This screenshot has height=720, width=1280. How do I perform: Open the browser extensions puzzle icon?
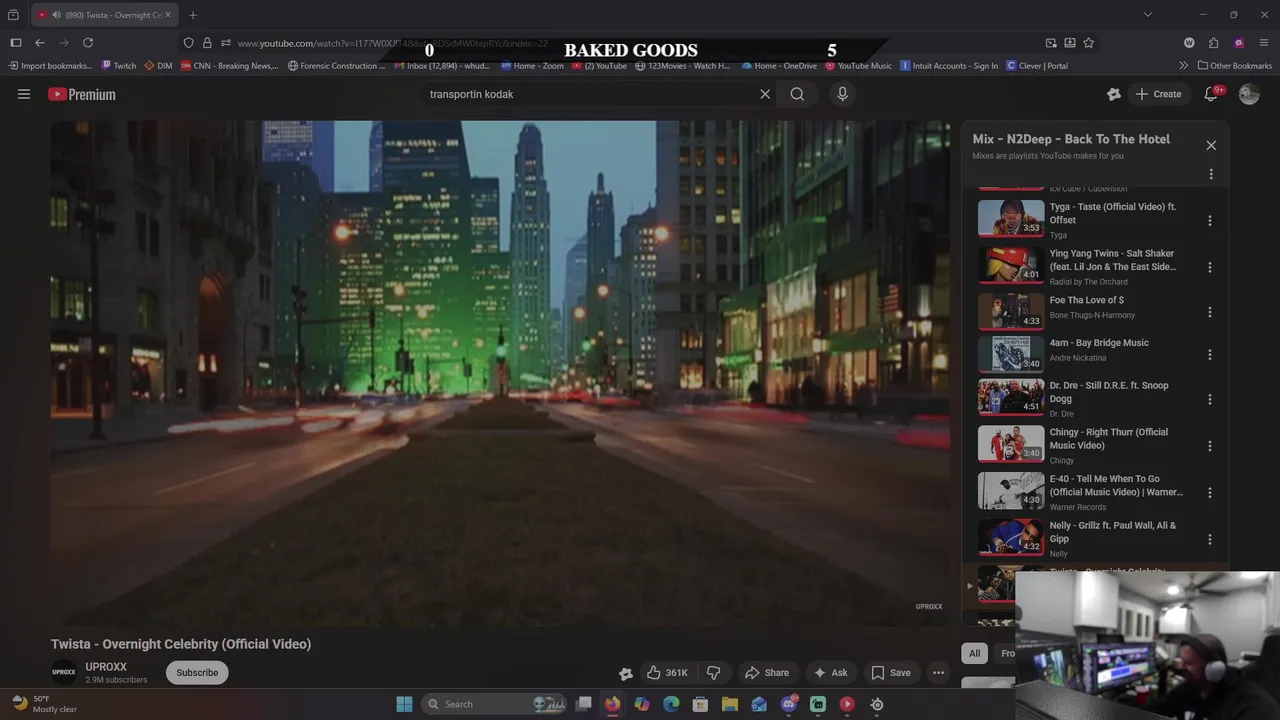pyautogui.click(x=1213, y=43)
